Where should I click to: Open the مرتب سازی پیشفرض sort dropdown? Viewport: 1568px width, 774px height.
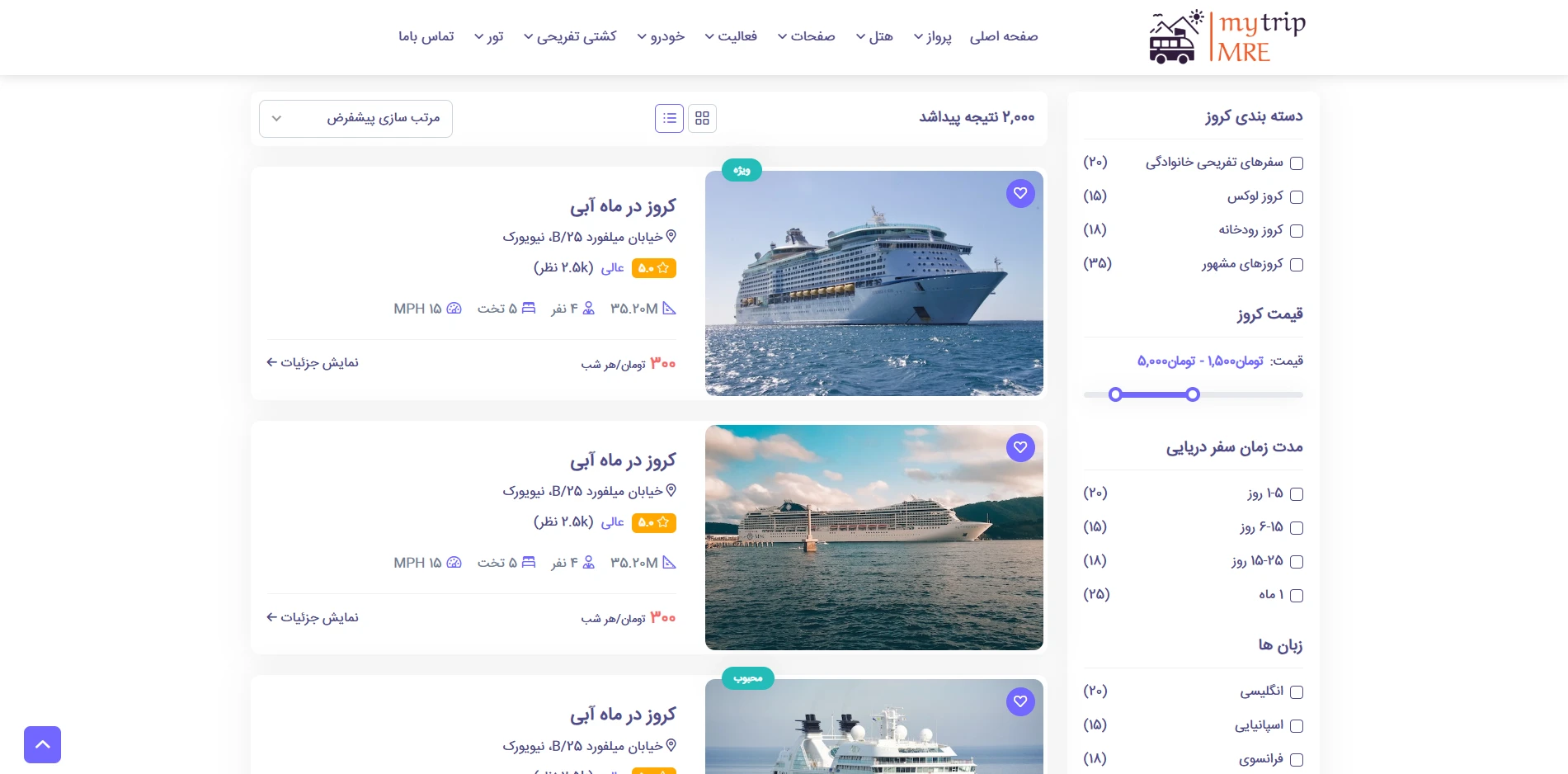coord(356,119)
